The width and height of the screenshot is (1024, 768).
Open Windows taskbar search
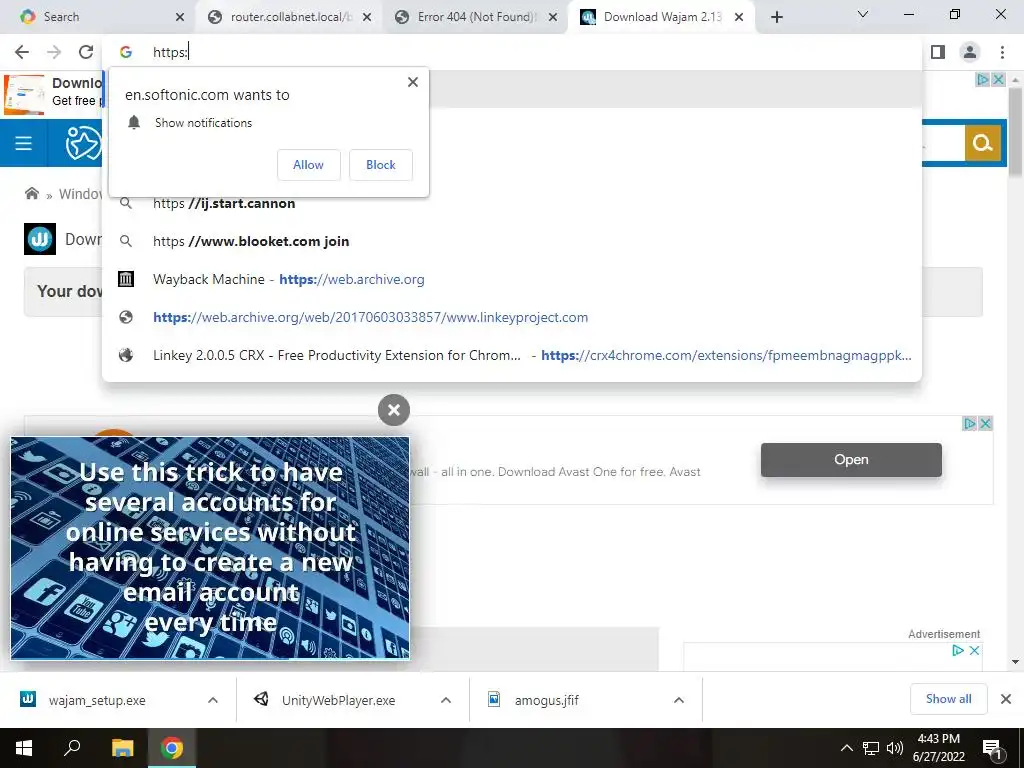(x=72, y=748)
